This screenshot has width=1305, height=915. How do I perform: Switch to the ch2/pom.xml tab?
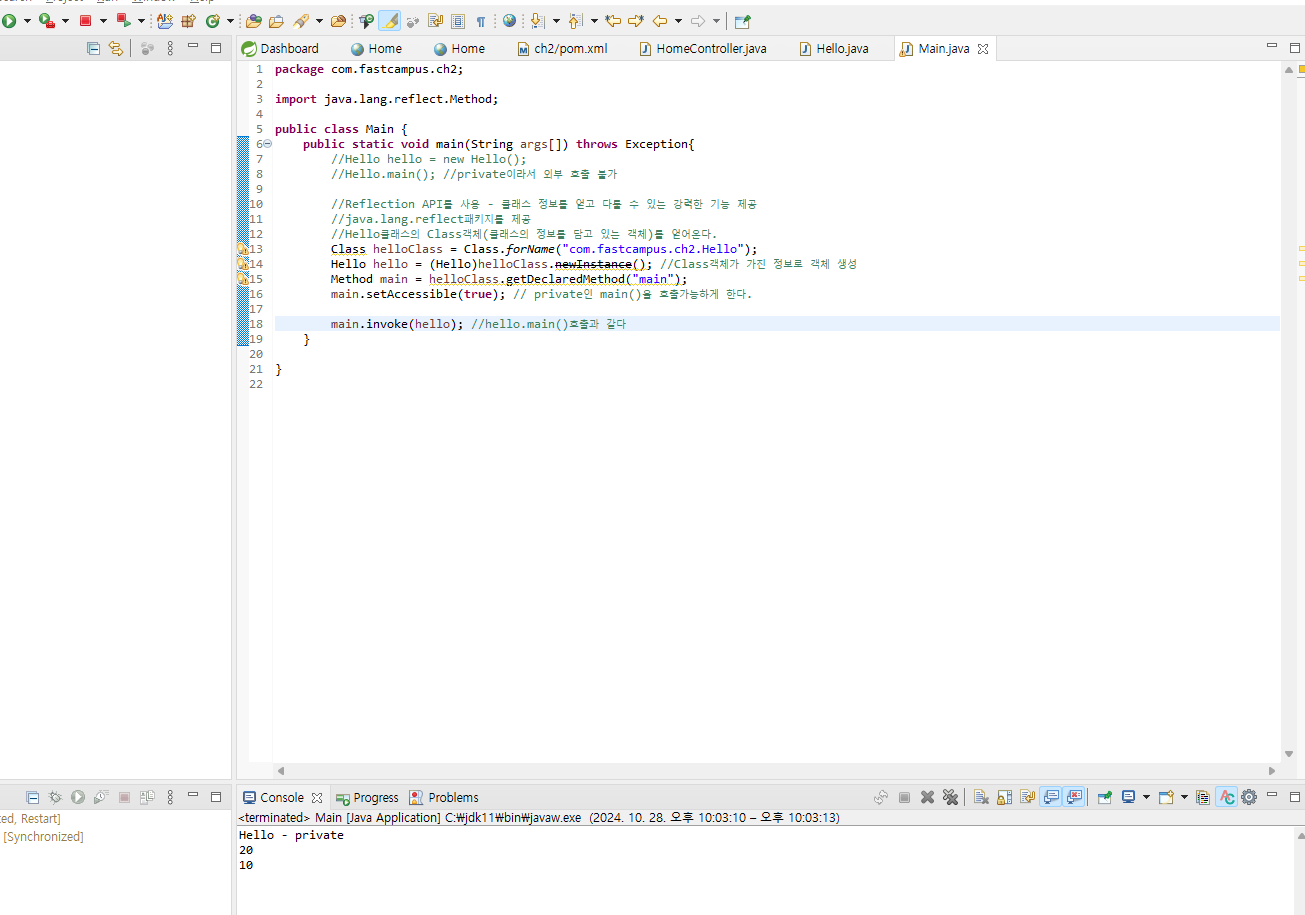point(562,48)
